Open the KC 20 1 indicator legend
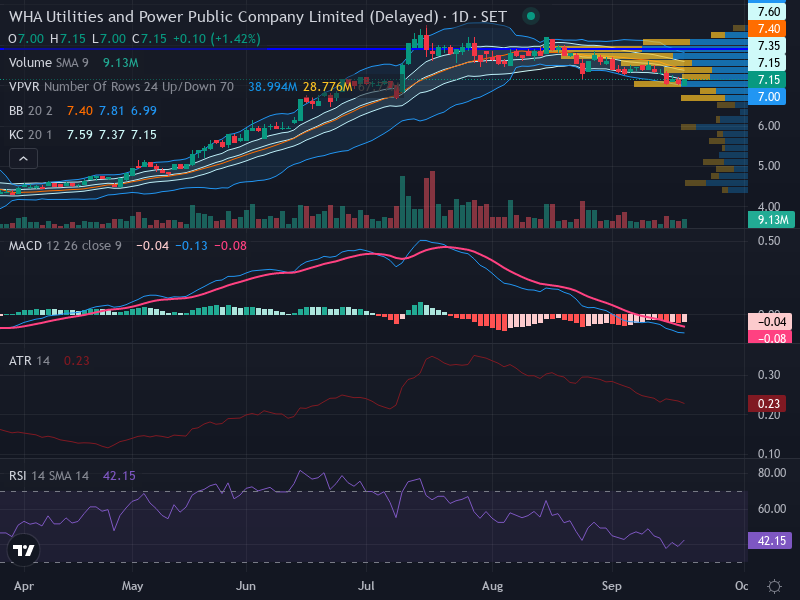Screen dimensions: 800x600 click(x=31, y=135)
